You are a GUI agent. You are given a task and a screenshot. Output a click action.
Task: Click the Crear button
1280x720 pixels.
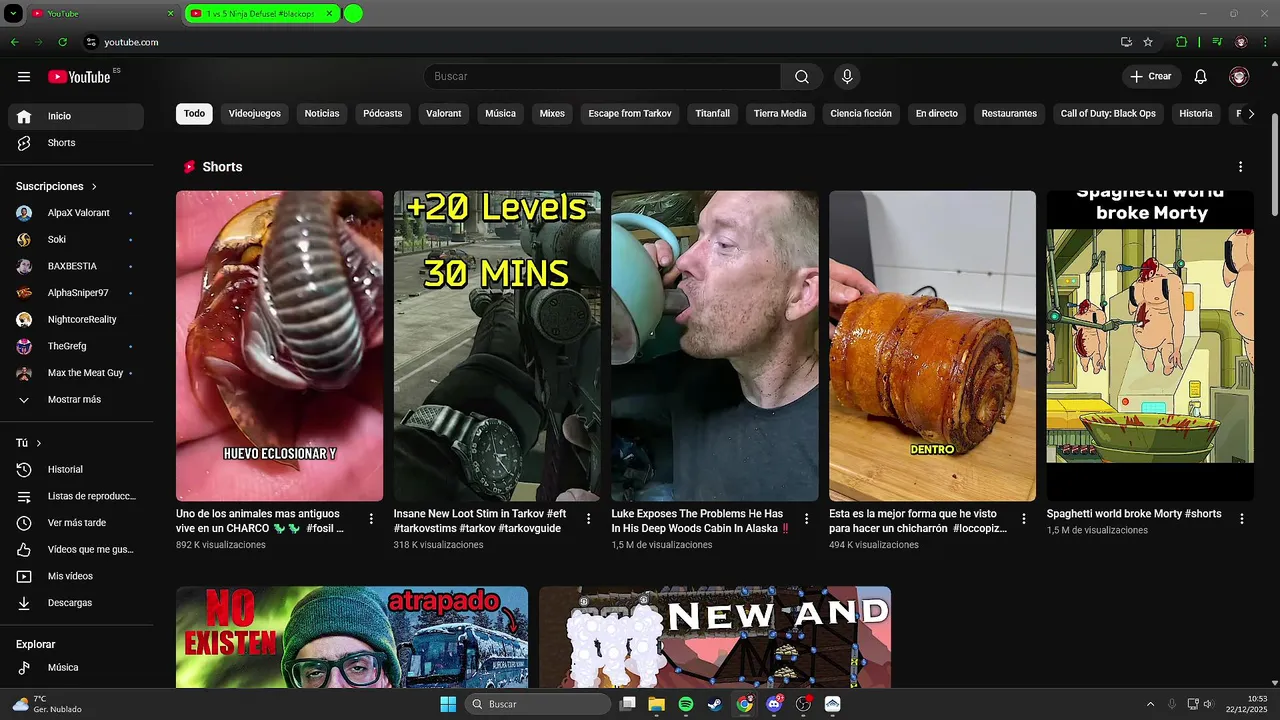pos(1151,77)
